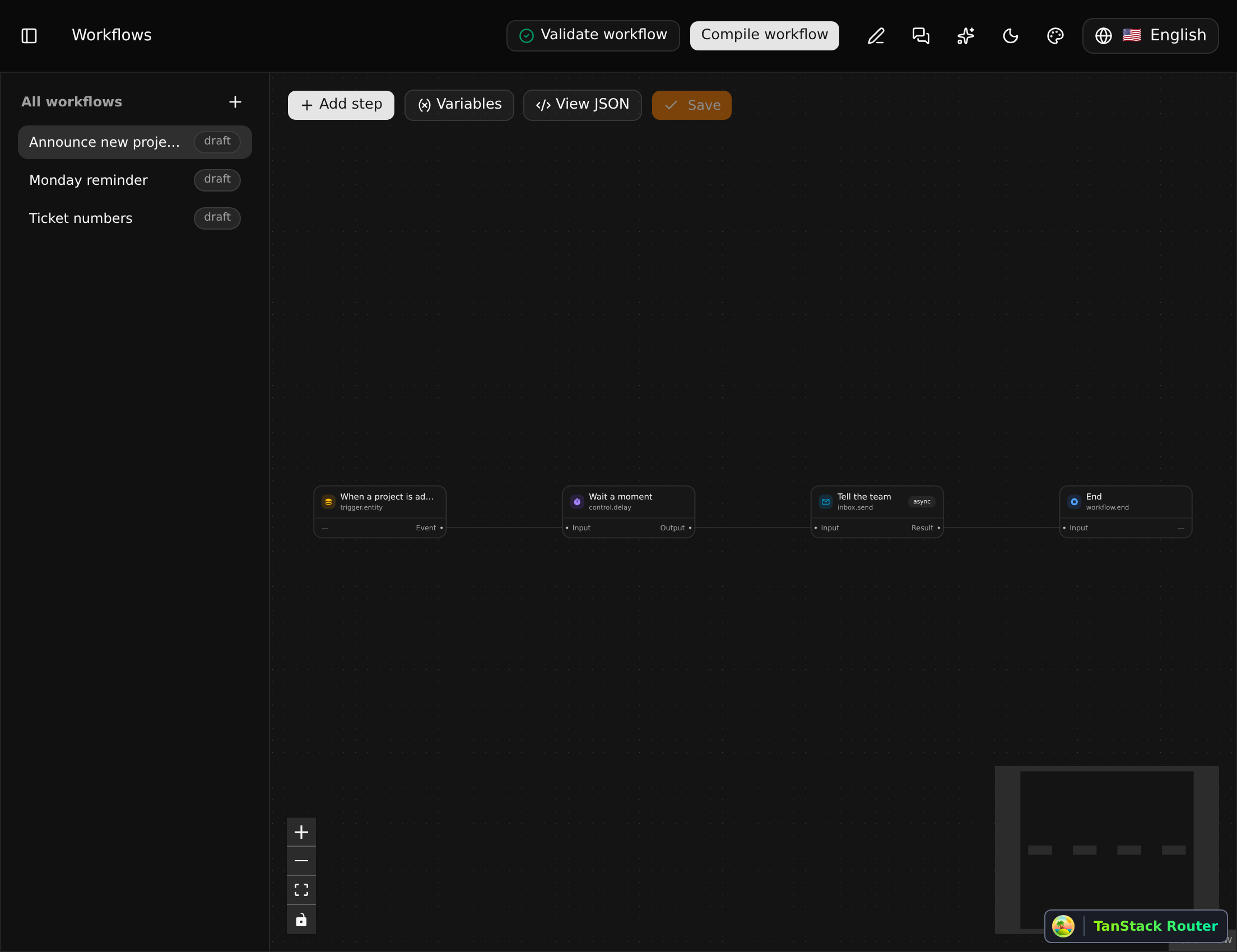The width and height of the screenshot is (1237, 952).
Task: Select Monday reminder workflow
Action: (135, 180)
